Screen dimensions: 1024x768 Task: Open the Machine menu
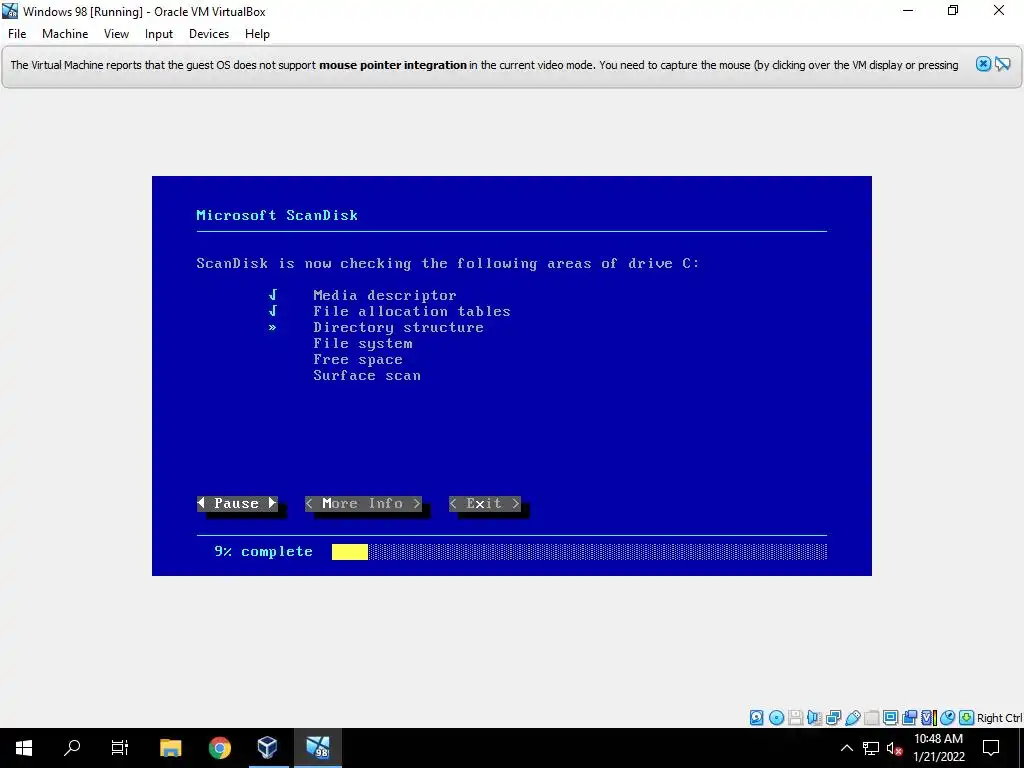65,34
